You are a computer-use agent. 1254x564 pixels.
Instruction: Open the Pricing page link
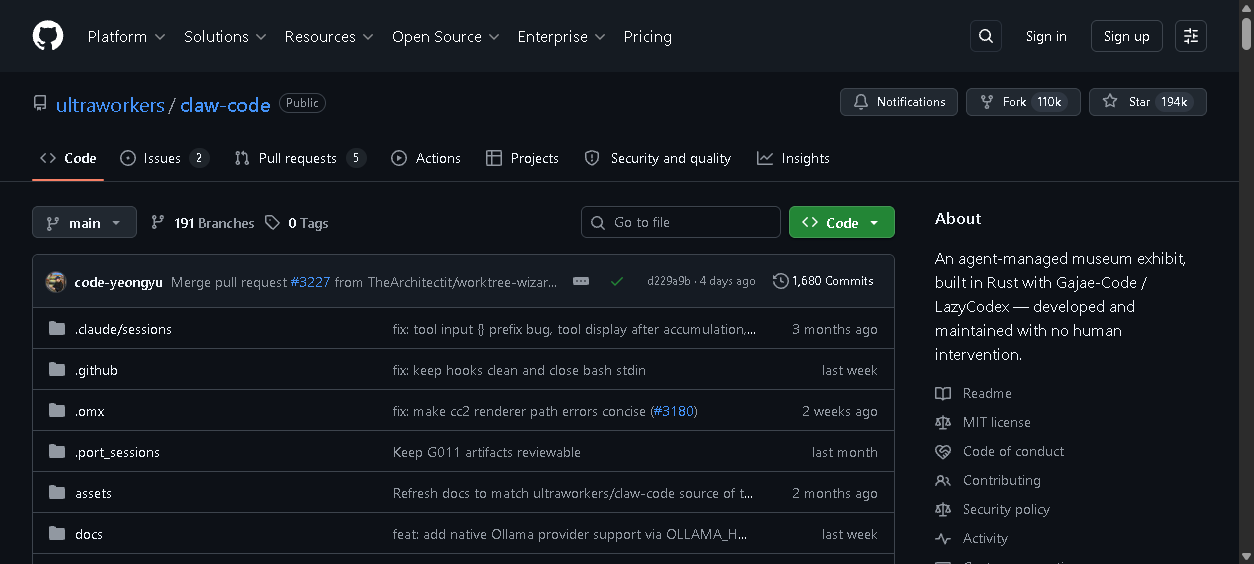point(648,36)
